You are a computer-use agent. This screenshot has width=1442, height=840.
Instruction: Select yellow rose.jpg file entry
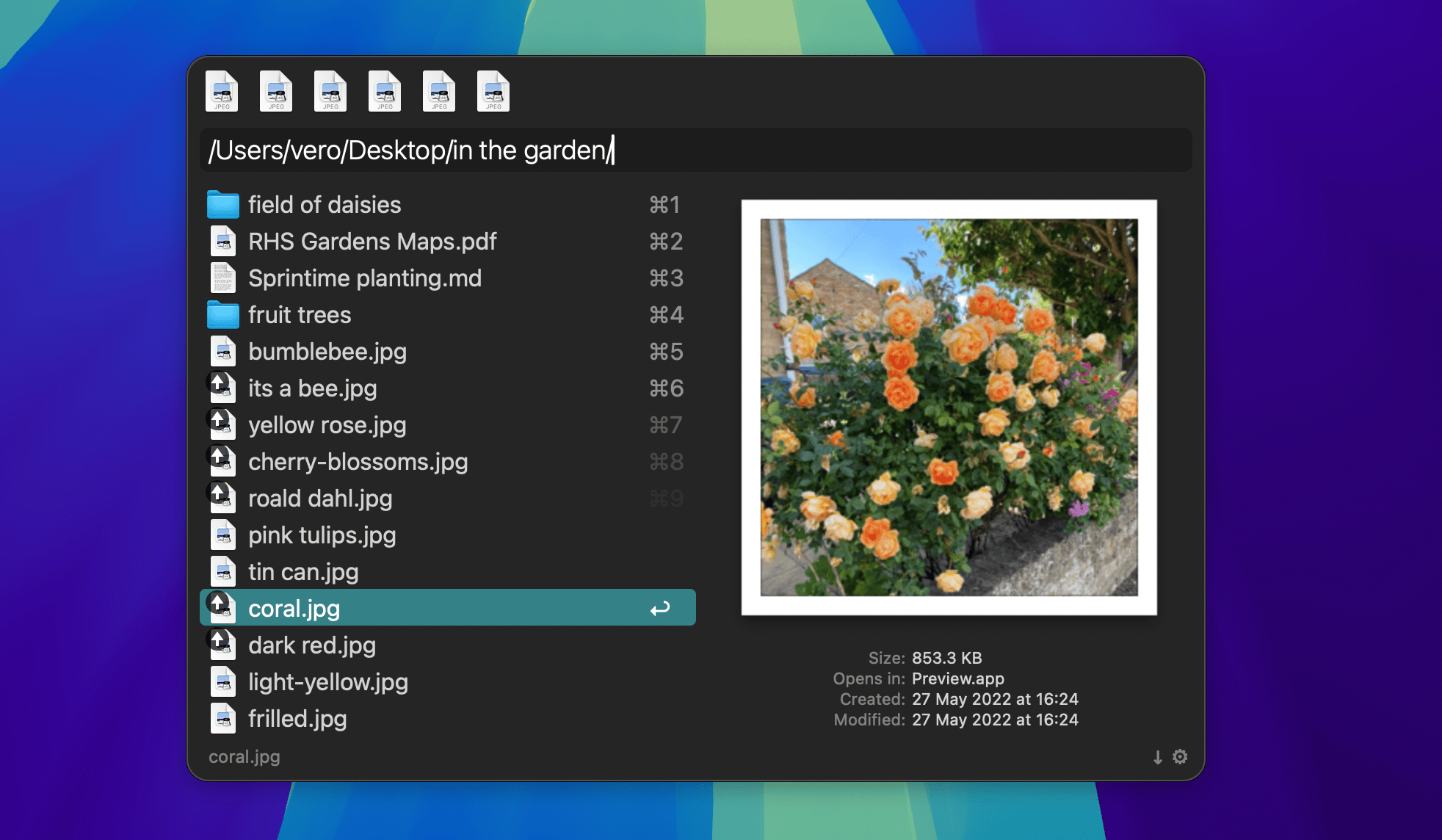[327, 425]
